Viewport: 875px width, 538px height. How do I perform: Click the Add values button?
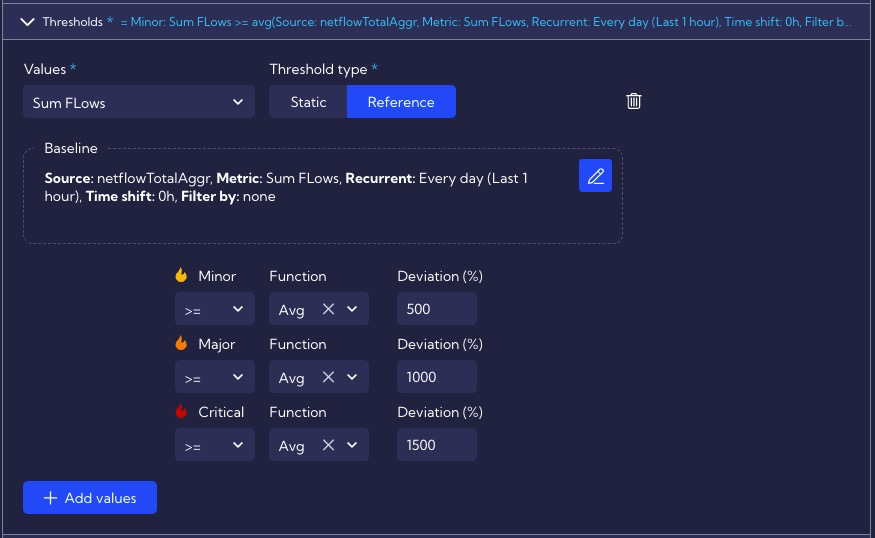coord(90,497)
